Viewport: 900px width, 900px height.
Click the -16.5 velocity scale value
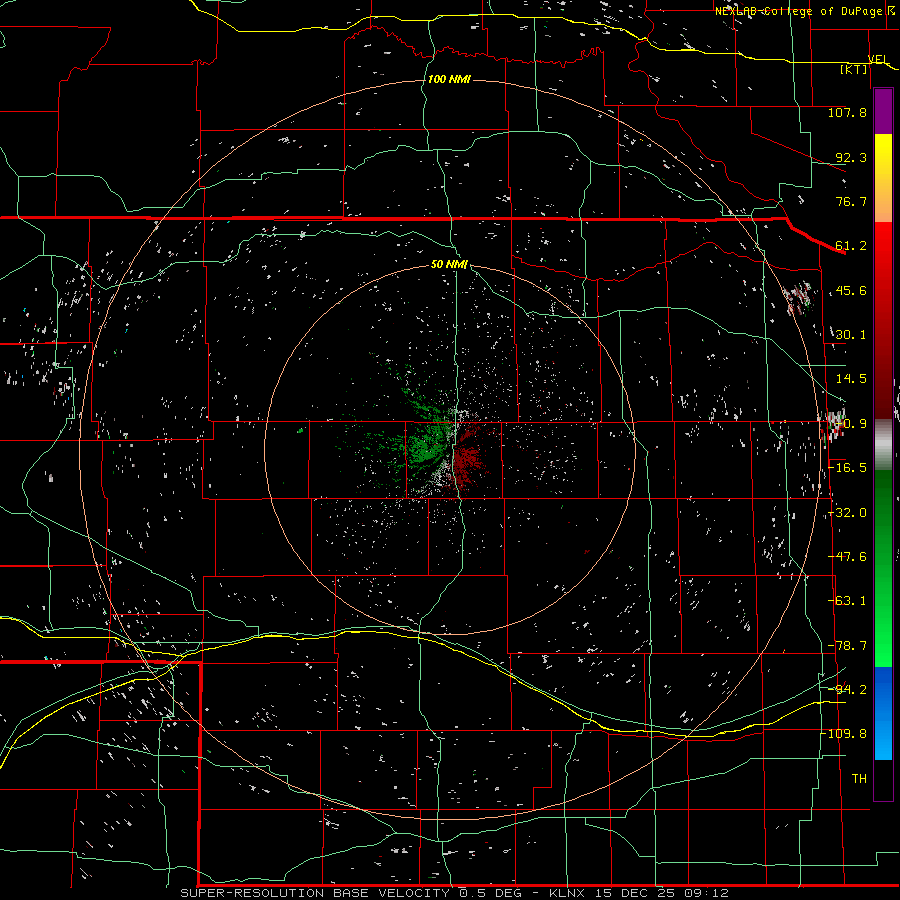847,468
